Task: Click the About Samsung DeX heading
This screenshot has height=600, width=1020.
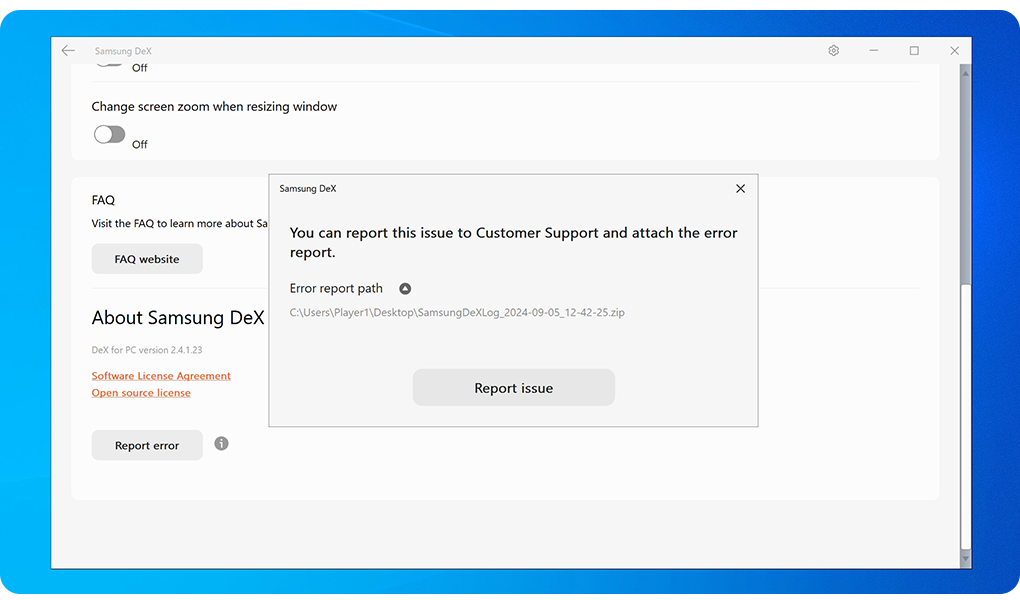Action: click(178, 318)
